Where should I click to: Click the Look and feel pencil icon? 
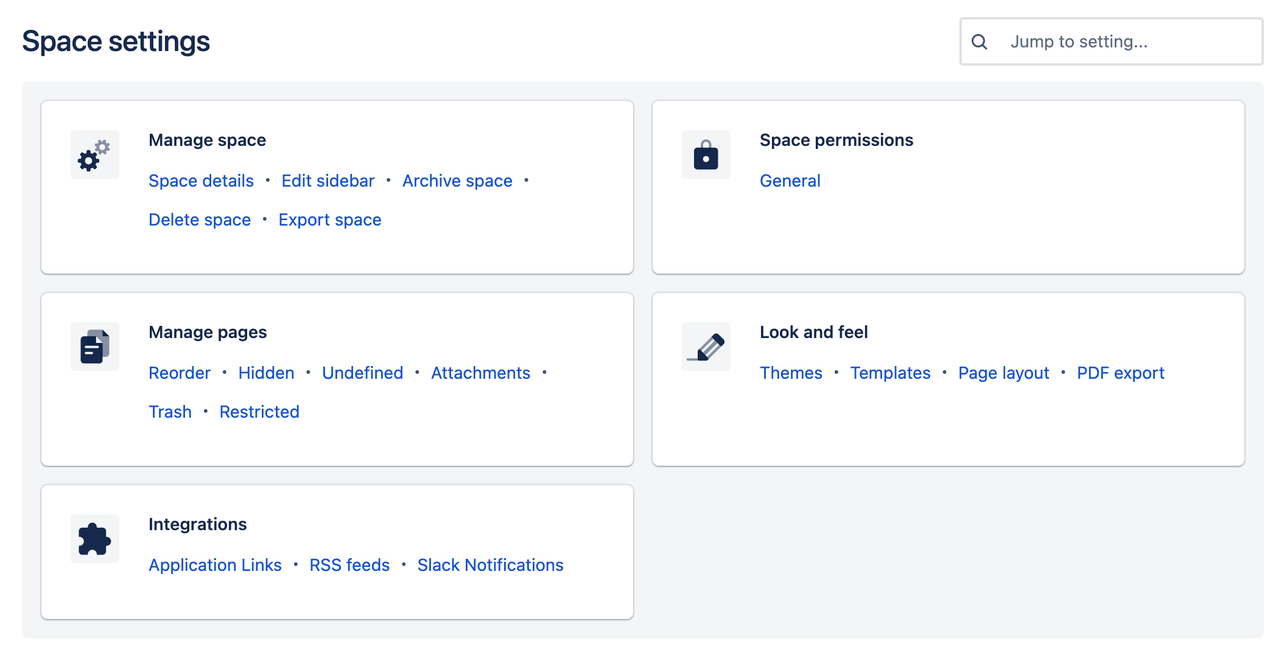(706, 346)
